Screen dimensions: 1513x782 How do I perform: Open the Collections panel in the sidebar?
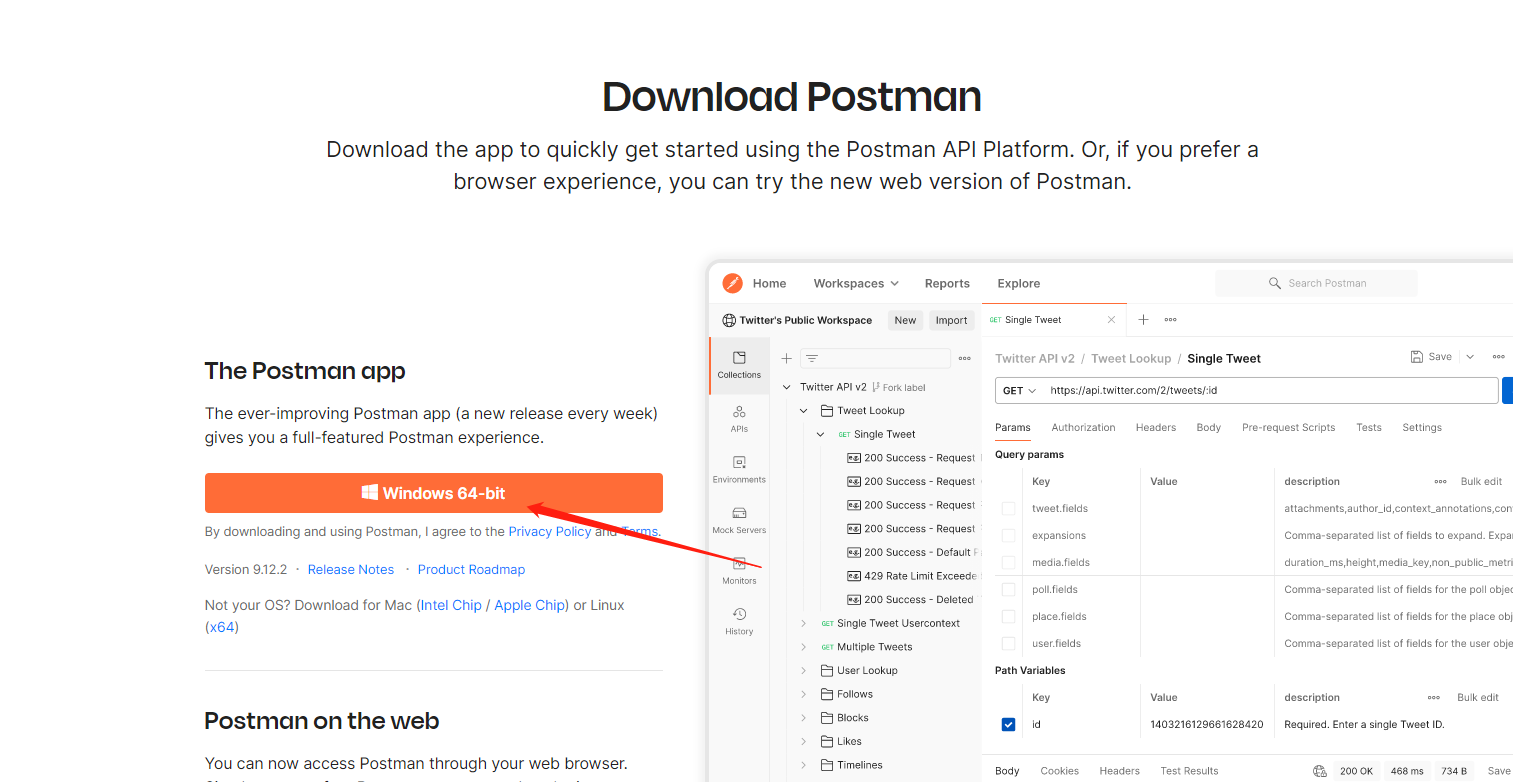739,365
